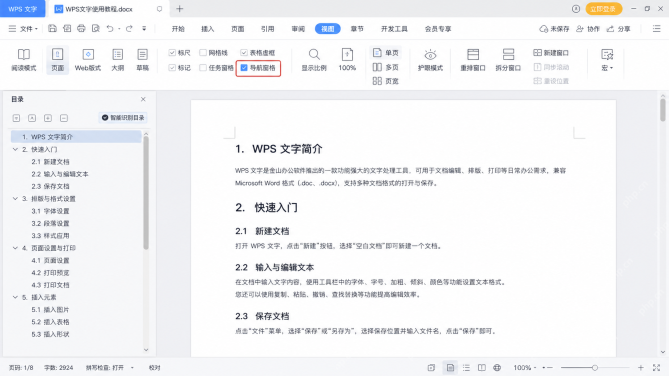The image size is (669, 376).
Task: Click the globe web layout icon in status bar
Action: click(x=497, y=367)
